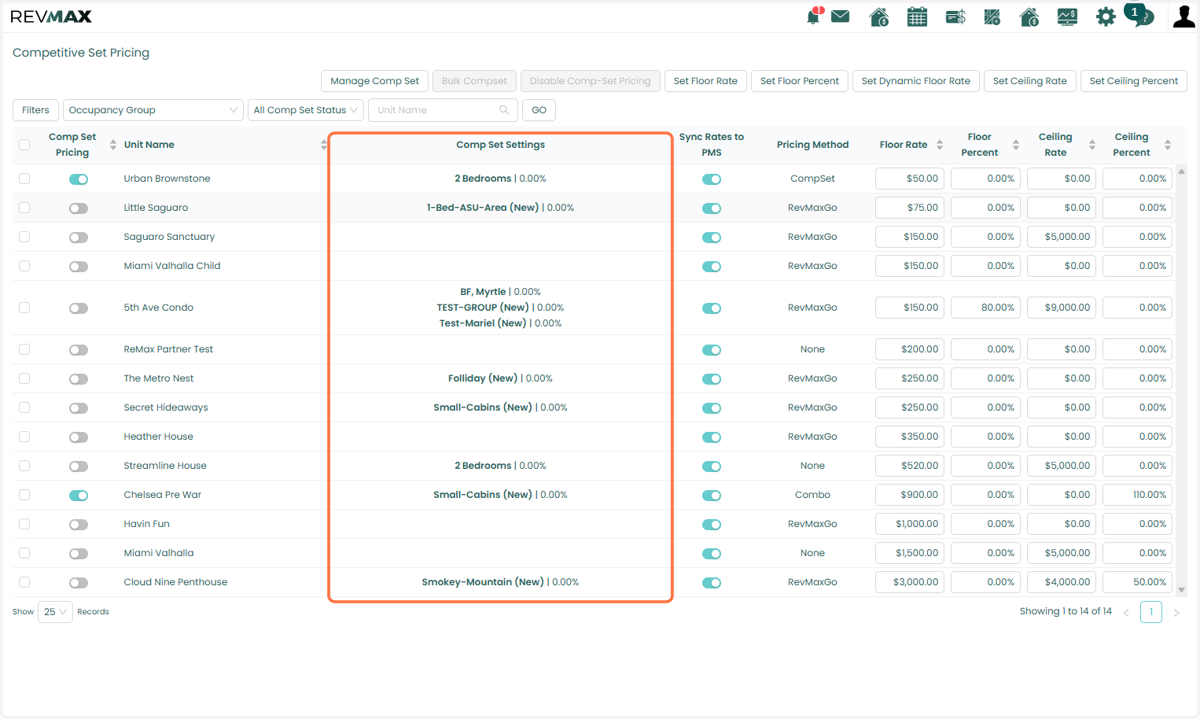Edit Floor Rate field for Urban Brownstone
The image size is (1200, 719).
point(909,179)
